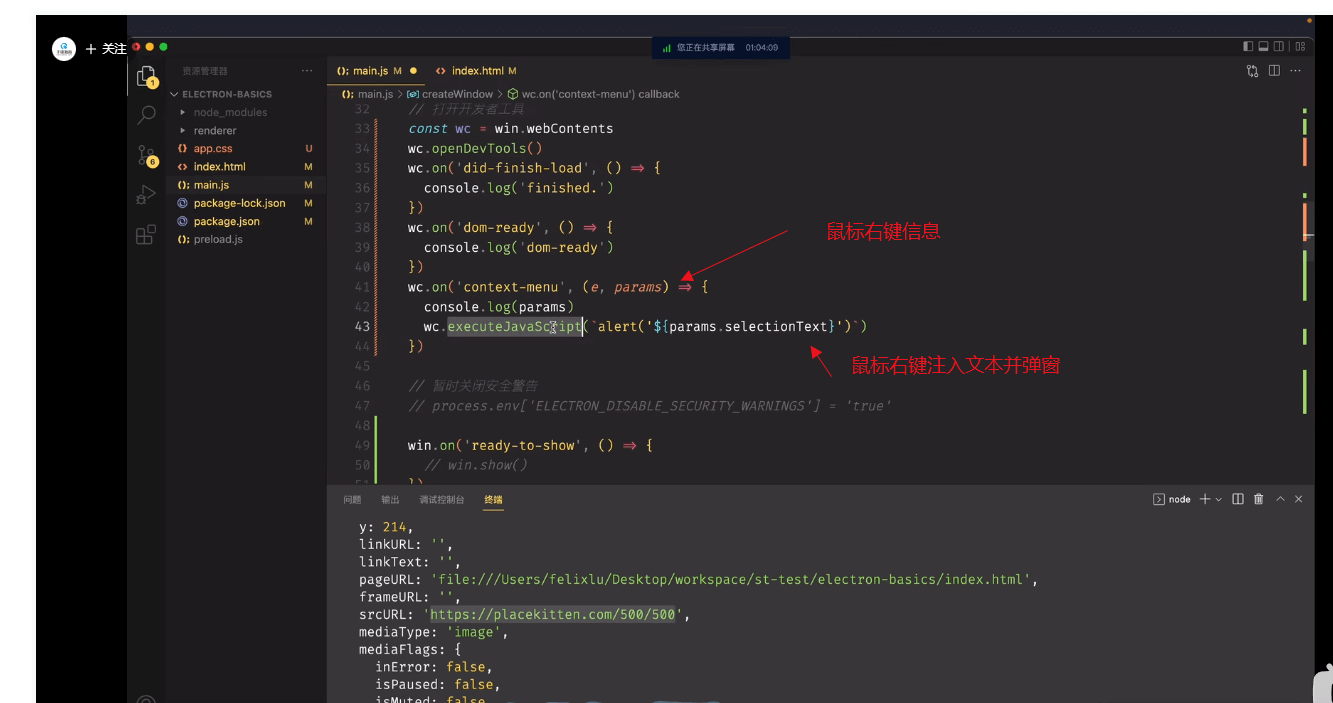Click the 关注 follow button
Image resolution: width=1333 pixels, height=703 pixels.
pyautogui.click(x=106, y=48)
